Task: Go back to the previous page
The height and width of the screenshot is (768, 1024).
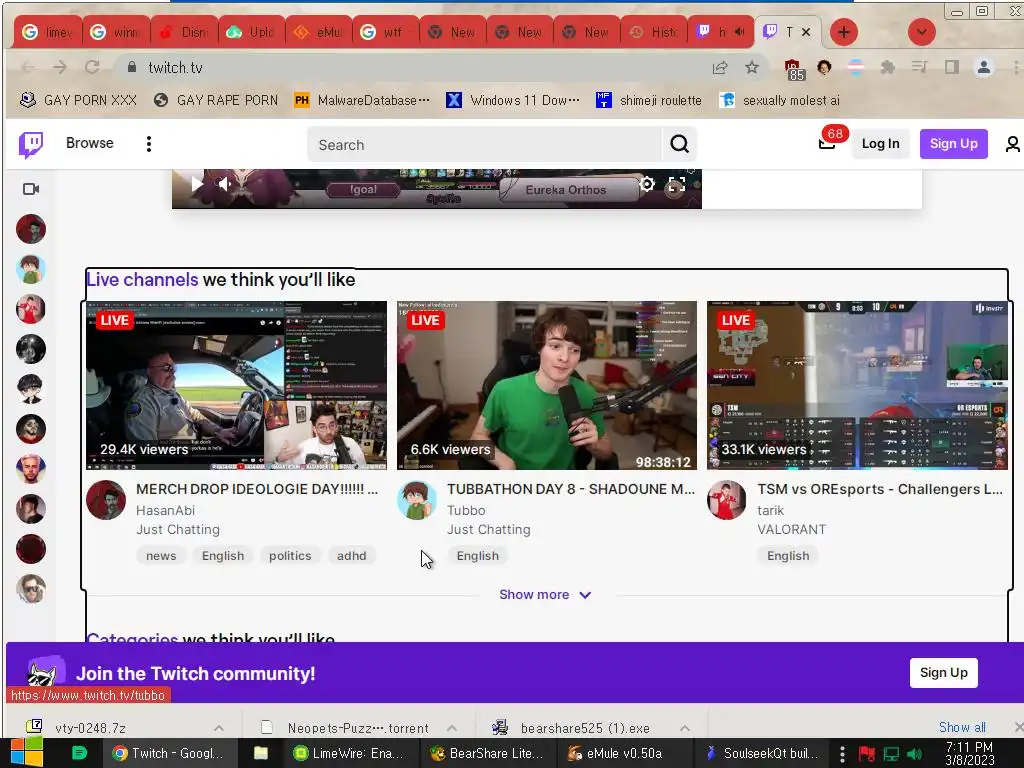Action: (x=27, y=67)
